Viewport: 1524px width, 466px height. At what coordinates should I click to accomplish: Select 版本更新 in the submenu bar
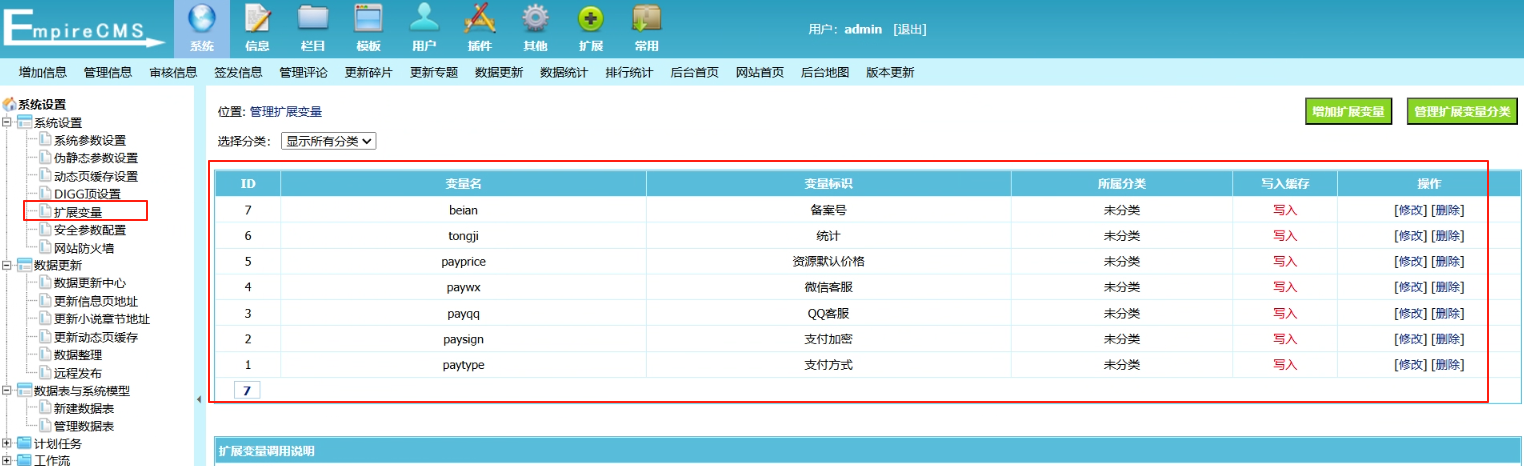point(890,72)
